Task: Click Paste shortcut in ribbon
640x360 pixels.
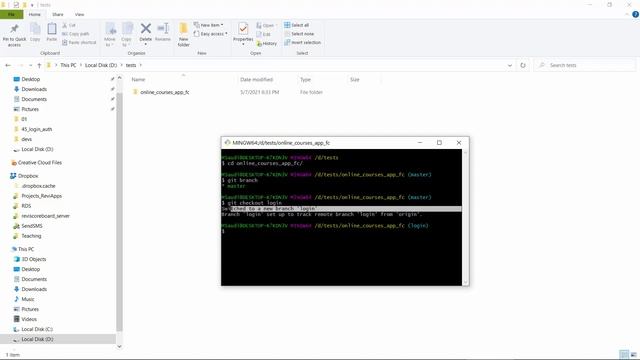Action: coord(79,42)
